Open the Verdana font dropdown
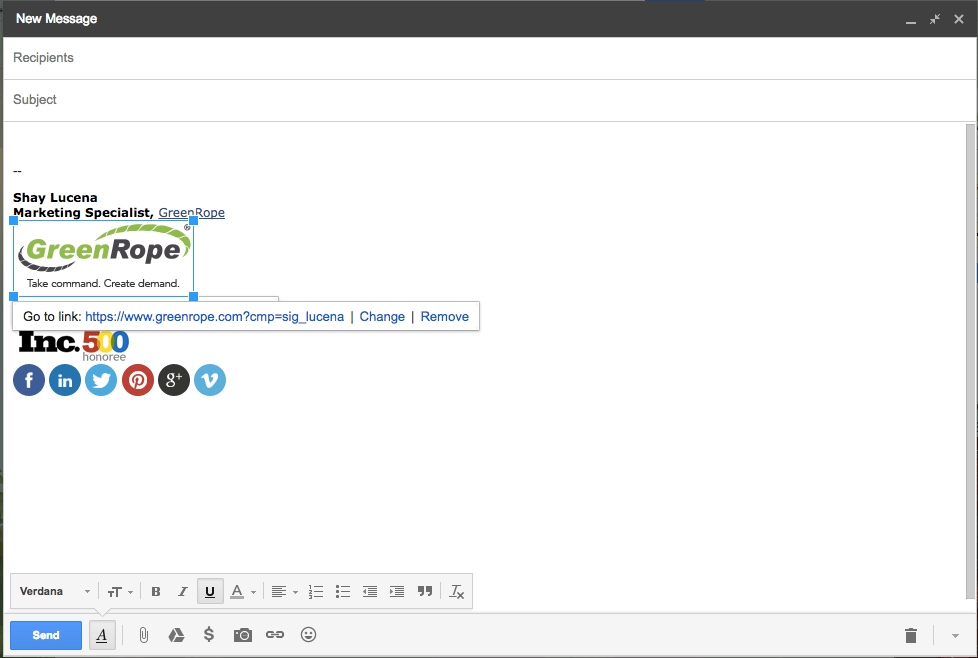978x658 pixels. 55,591
